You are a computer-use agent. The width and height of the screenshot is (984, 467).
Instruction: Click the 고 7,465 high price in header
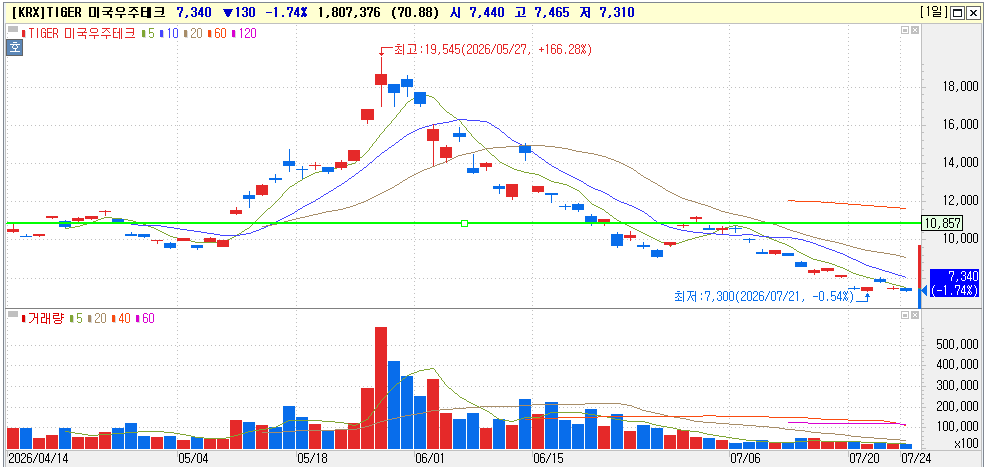click(542, 13)
